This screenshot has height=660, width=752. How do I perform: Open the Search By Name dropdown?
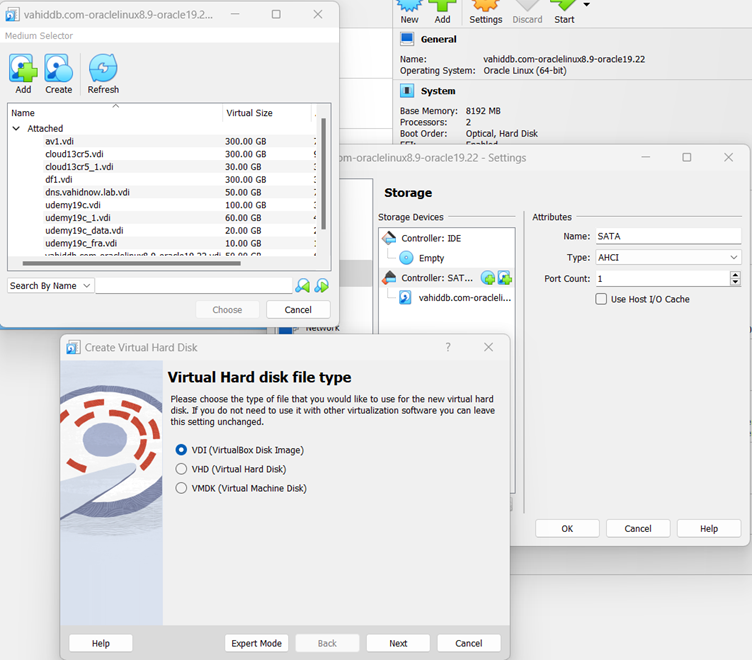point(51,286)
